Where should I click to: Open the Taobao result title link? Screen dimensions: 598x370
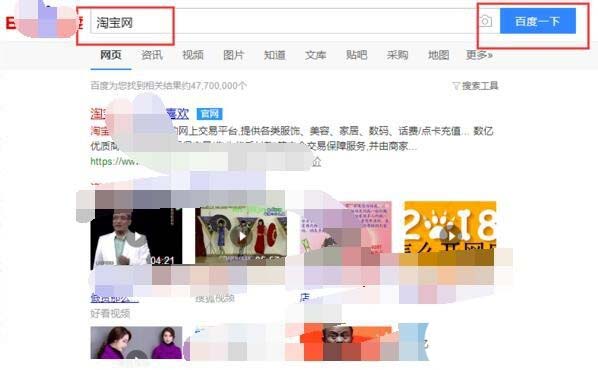tap(140, 114)
